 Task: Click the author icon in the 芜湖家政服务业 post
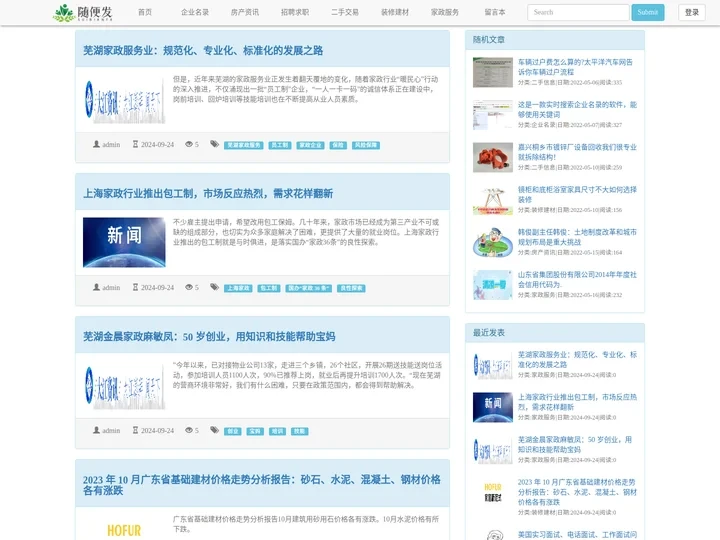[96, 144]
